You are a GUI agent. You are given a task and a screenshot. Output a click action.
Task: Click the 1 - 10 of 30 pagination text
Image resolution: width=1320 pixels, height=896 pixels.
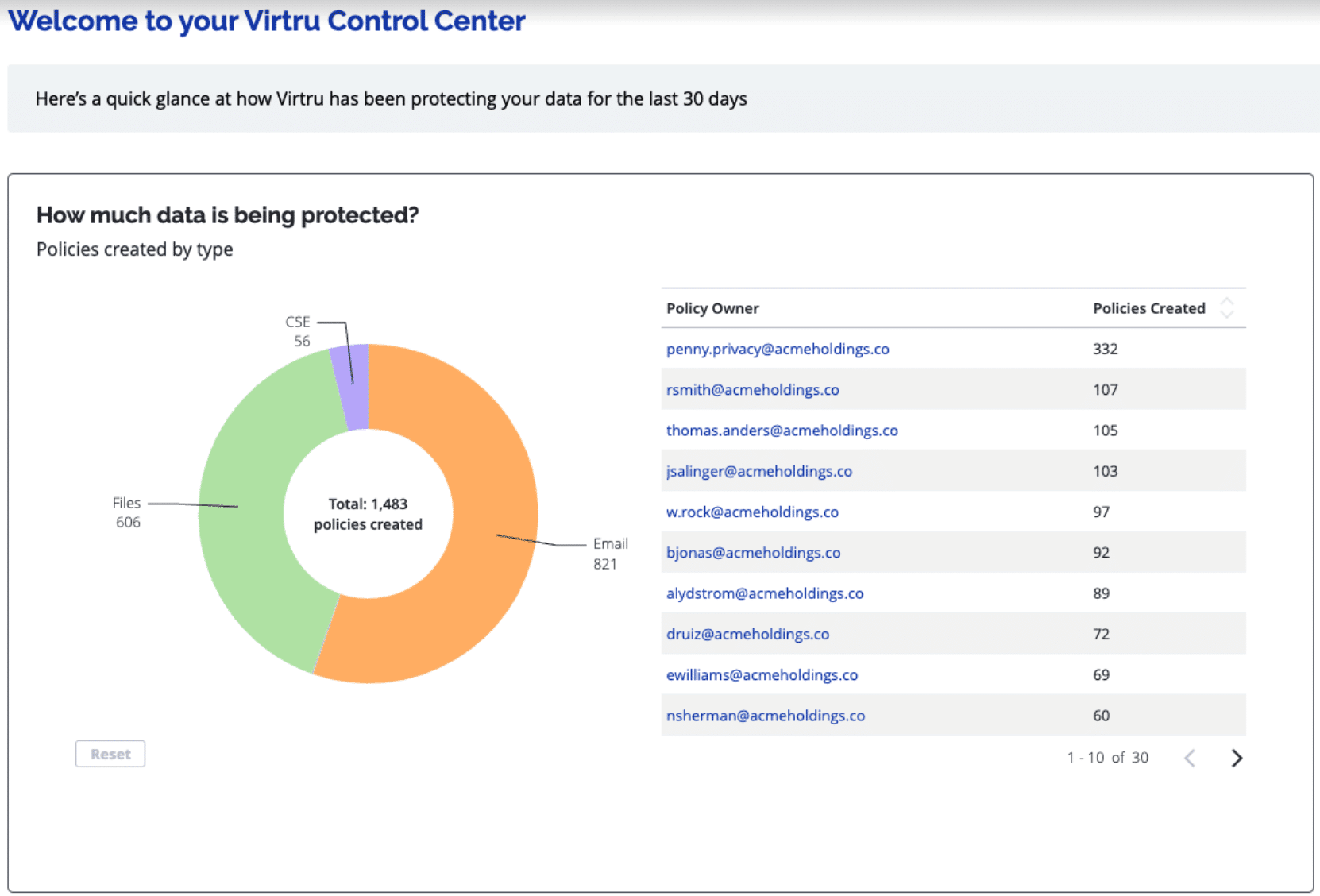coord(1107,758)
